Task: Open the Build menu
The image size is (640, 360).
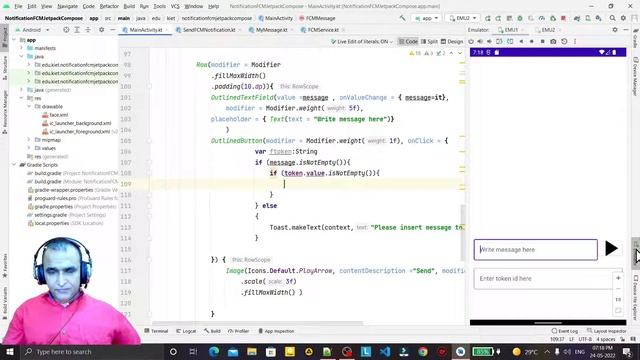Action: click(x=129, y=7)
